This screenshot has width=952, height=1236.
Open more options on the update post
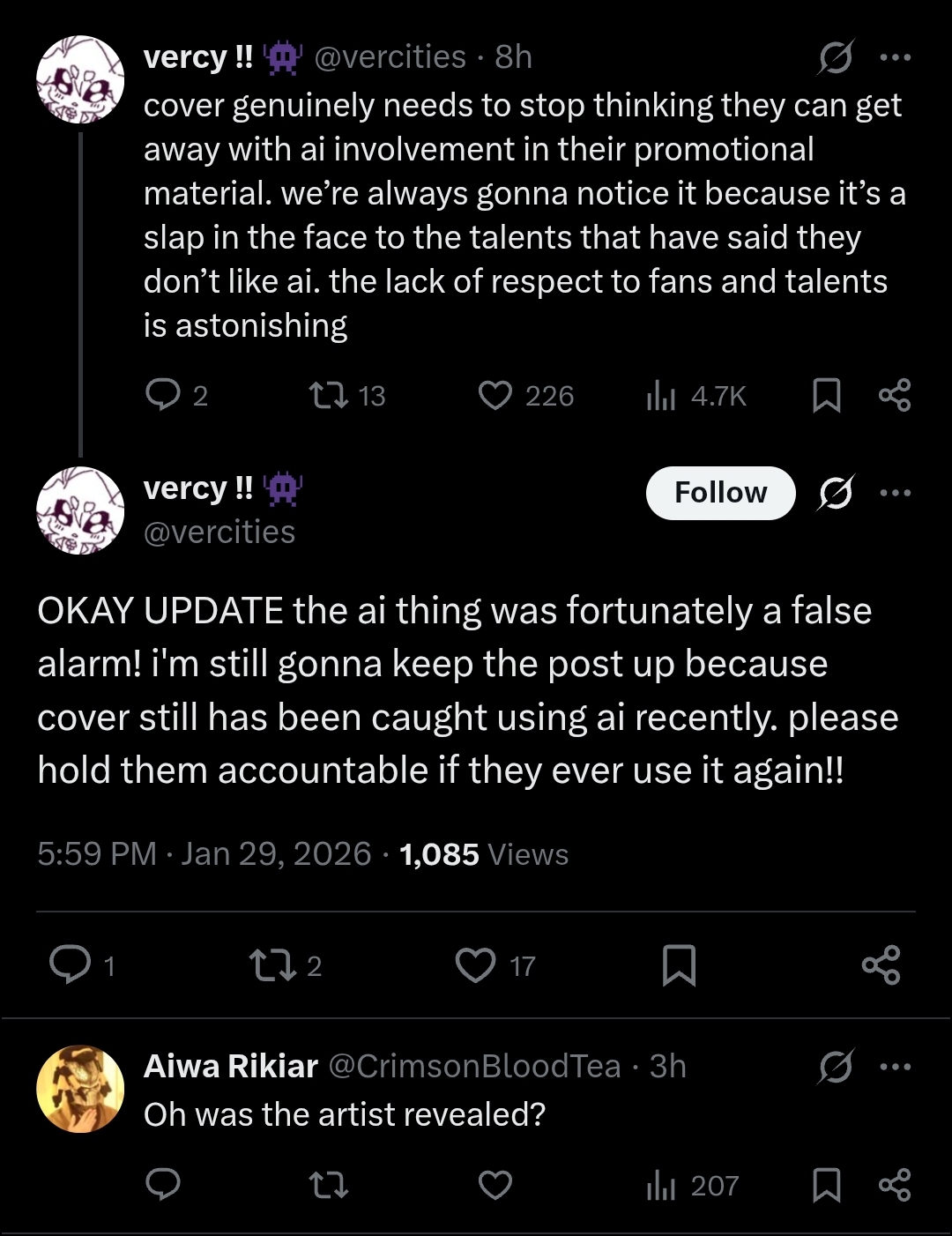(x=895, y=493)
